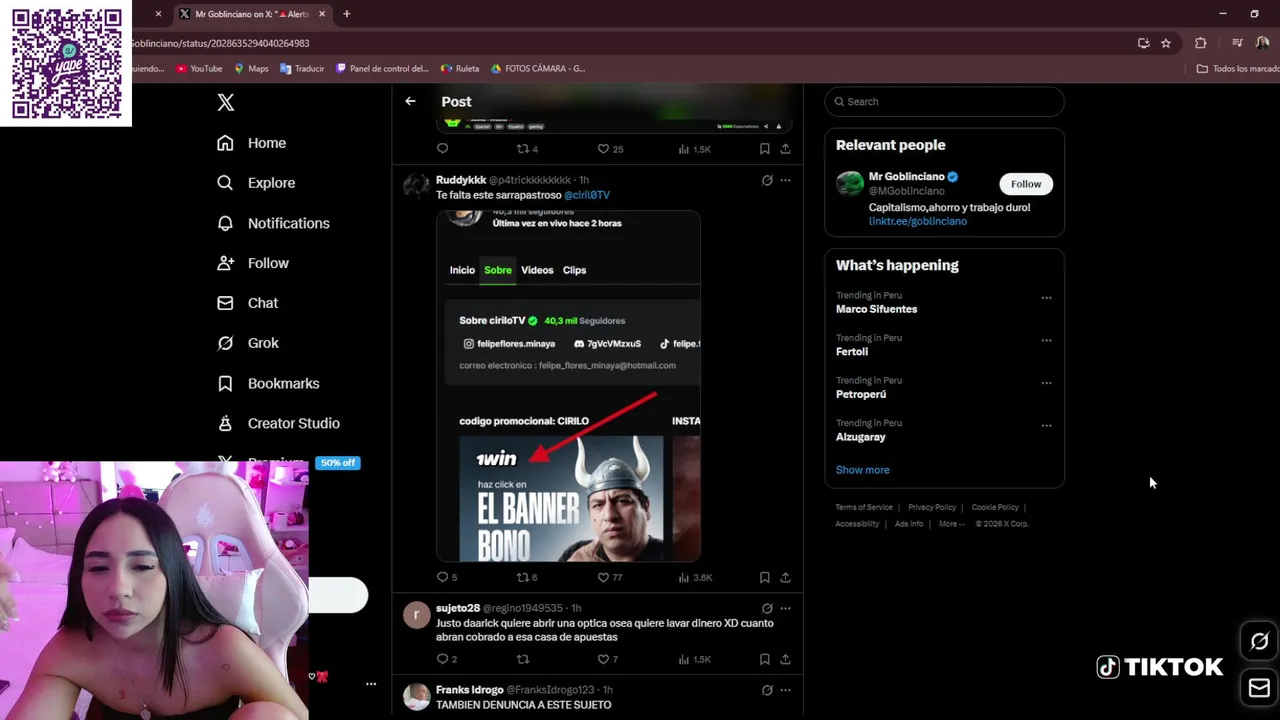The width and height of the screenshot is (1280, 720).
Task: Open Grok icon on Franks Idrogo's post
Action: [x=767, y=690]
